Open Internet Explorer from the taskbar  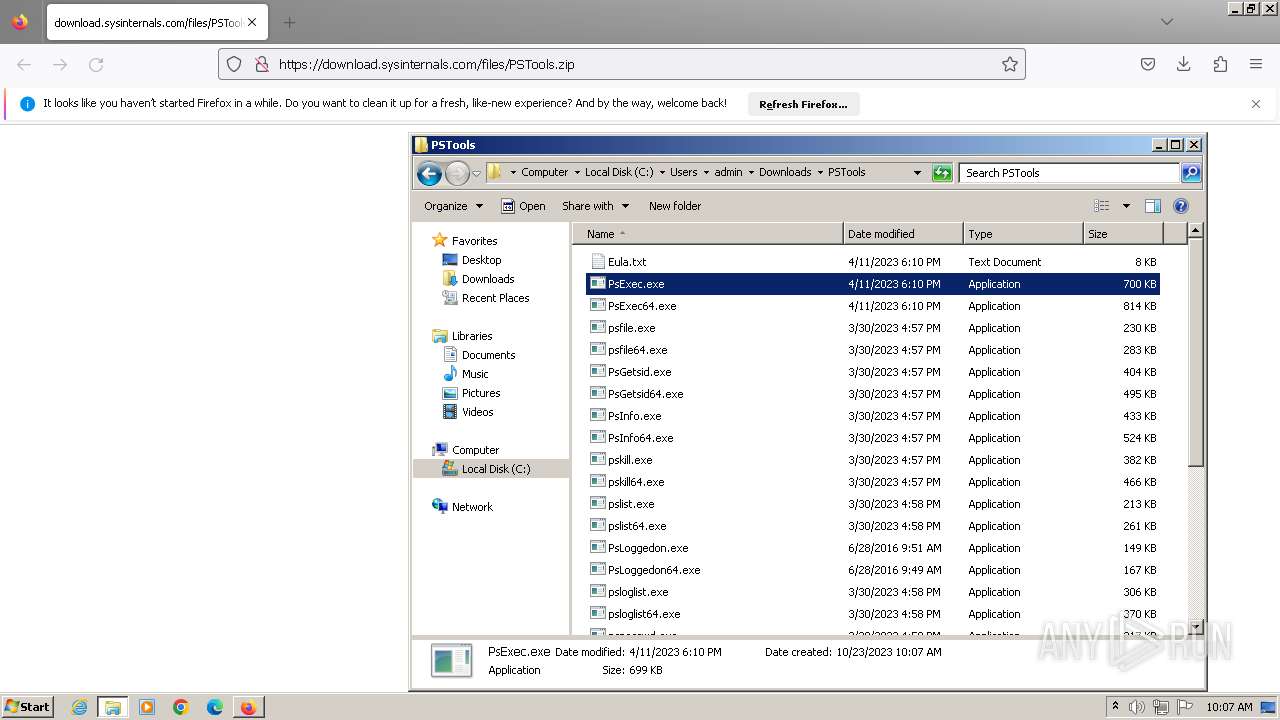pyautogui.click(x=79, y=707)
